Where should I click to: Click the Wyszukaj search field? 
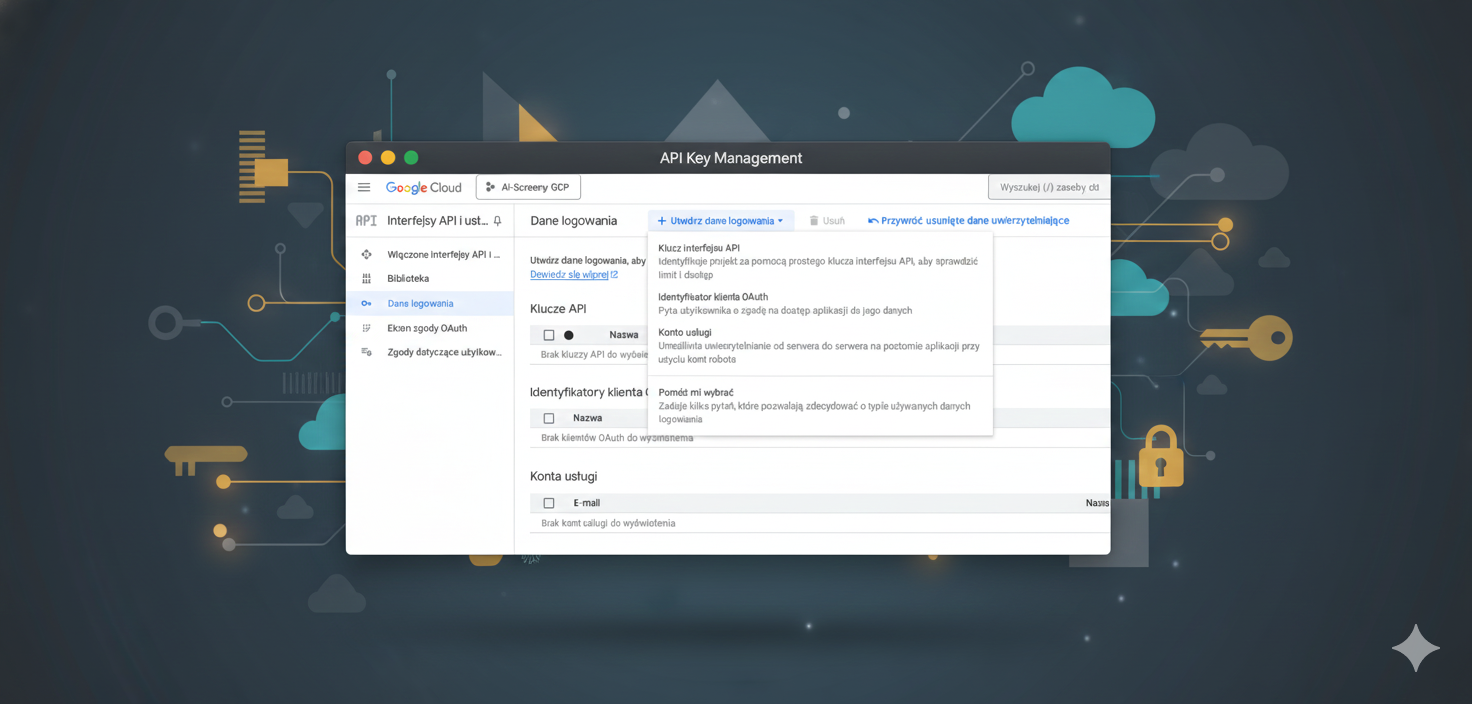click(1048, 187)
